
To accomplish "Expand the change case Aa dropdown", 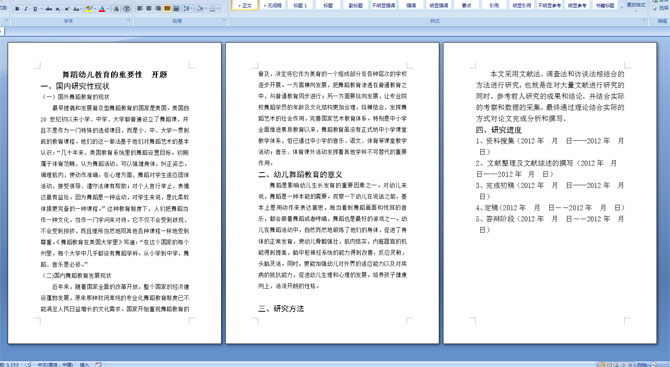I will pyautogui.click(x=77, y=9).
